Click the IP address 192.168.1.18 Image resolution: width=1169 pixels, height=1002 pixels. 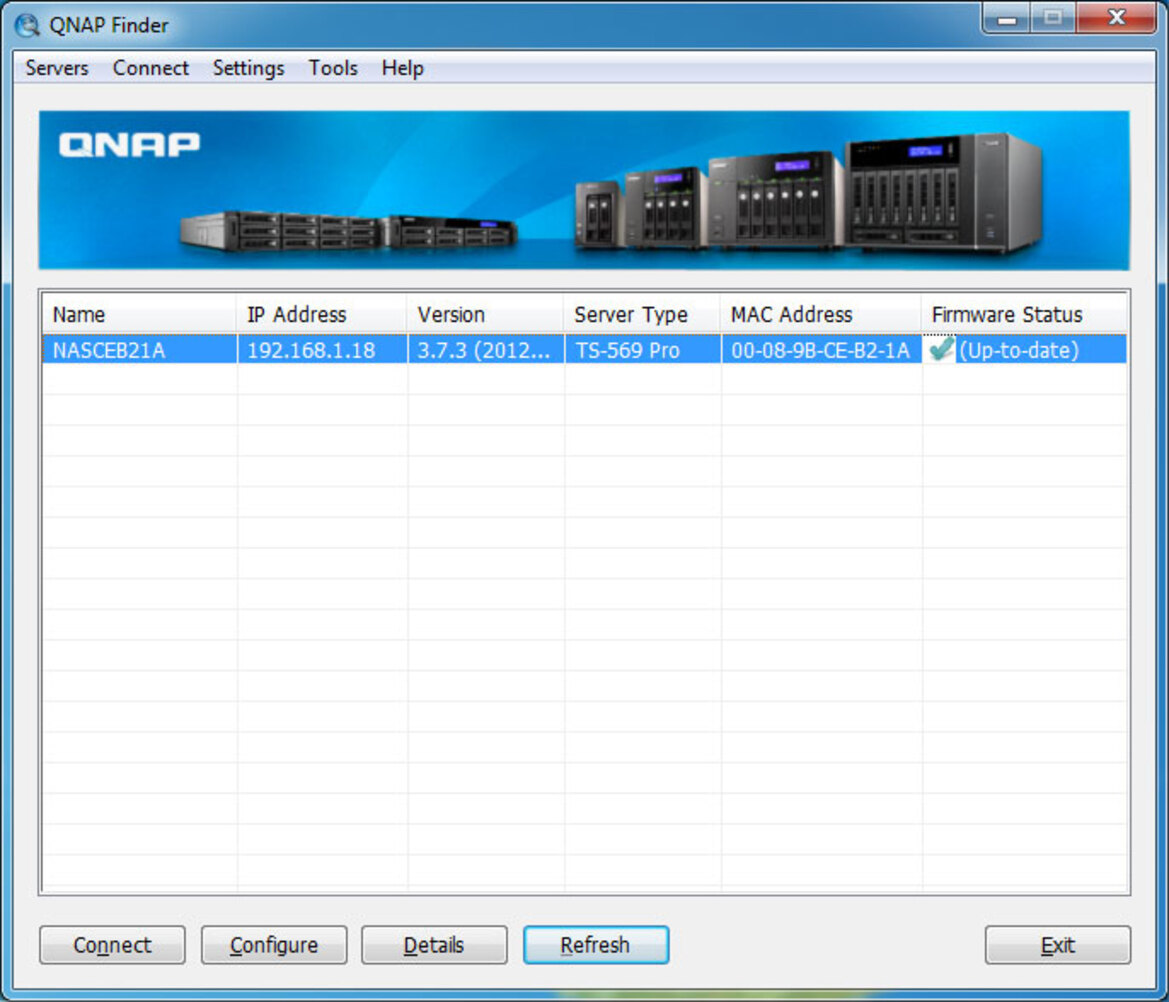pos(311,350)
